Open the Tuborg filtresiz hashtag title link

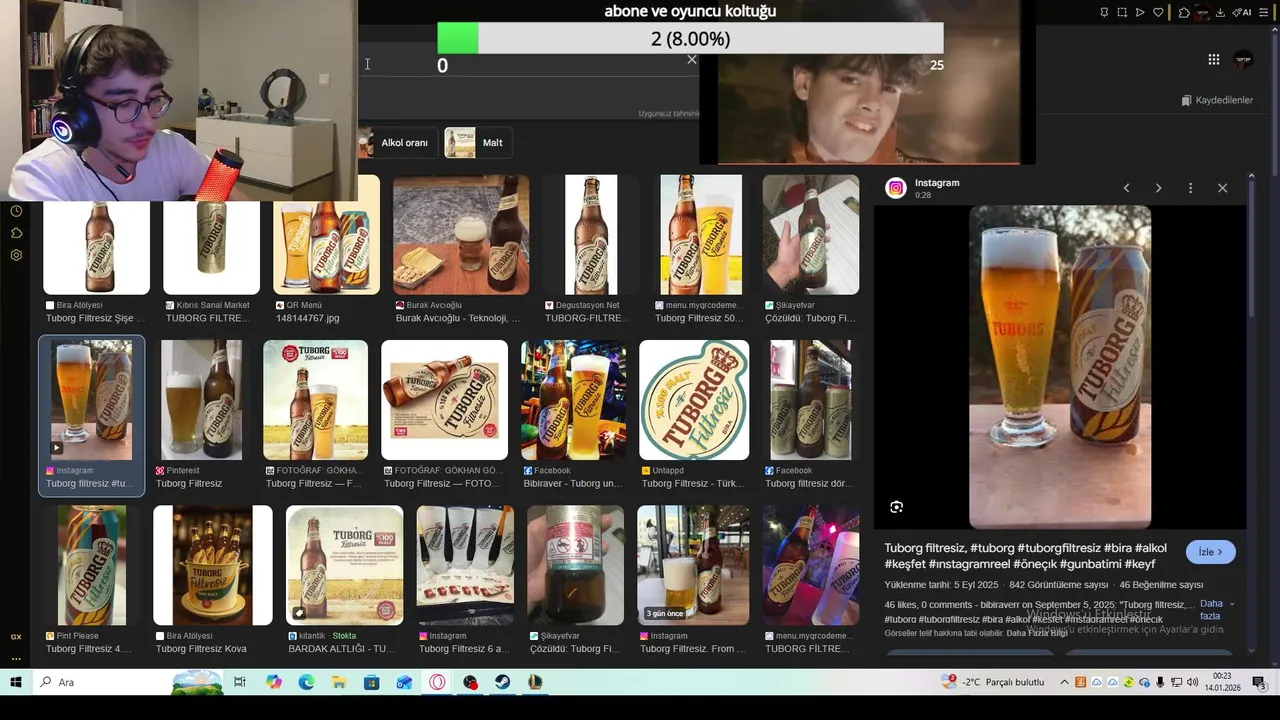(x=1025, y=556)
